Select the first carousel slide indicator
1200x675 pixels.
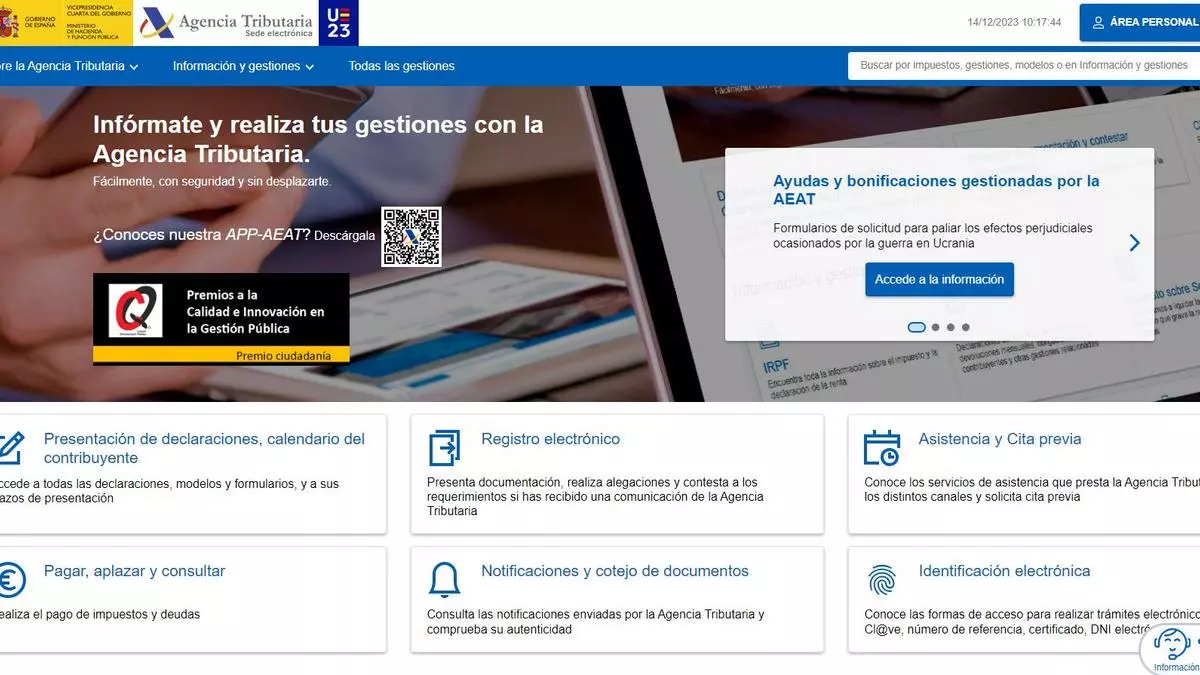coord(916,327)
